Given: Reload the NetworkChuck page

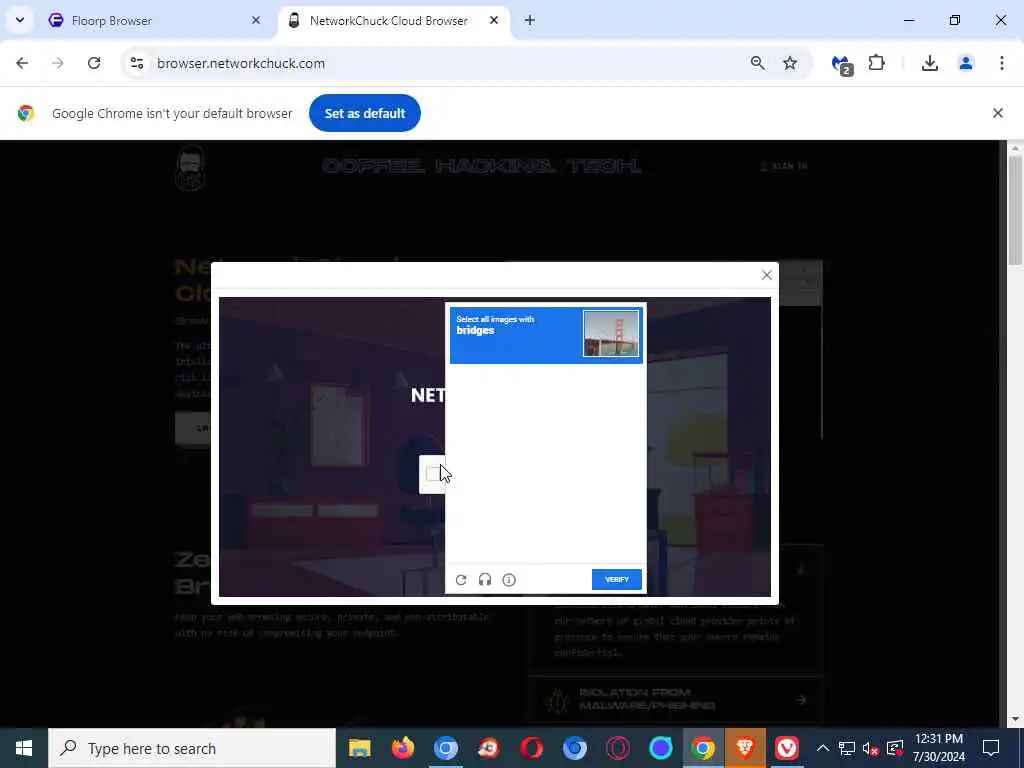Looking at the screenshot, I should tap(94, 63).
